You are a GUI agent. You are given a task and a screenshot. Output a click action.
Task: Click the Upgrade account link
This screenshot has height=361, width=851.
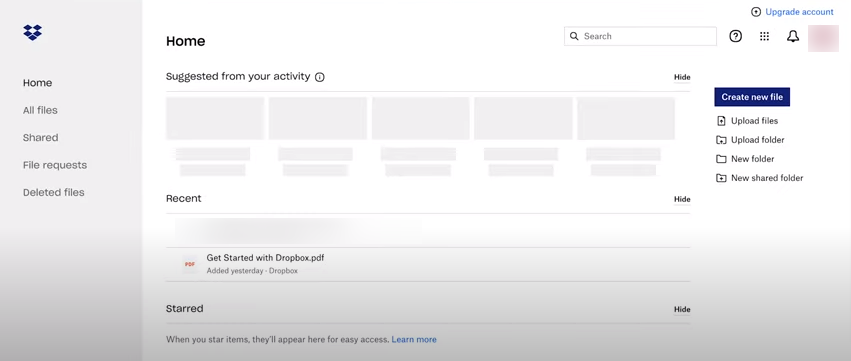coord(799,12)
